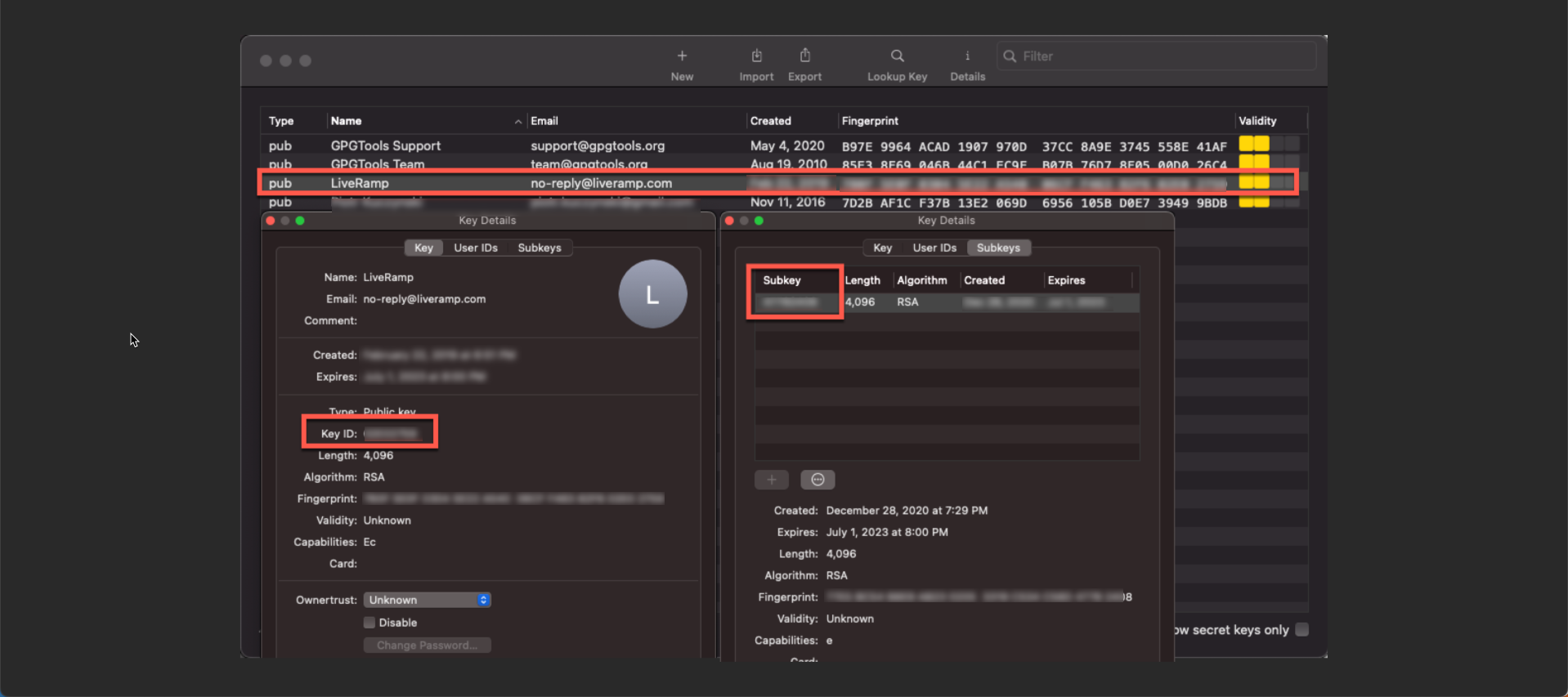Switch to Key tab in left Key Details

click(423, 248)
